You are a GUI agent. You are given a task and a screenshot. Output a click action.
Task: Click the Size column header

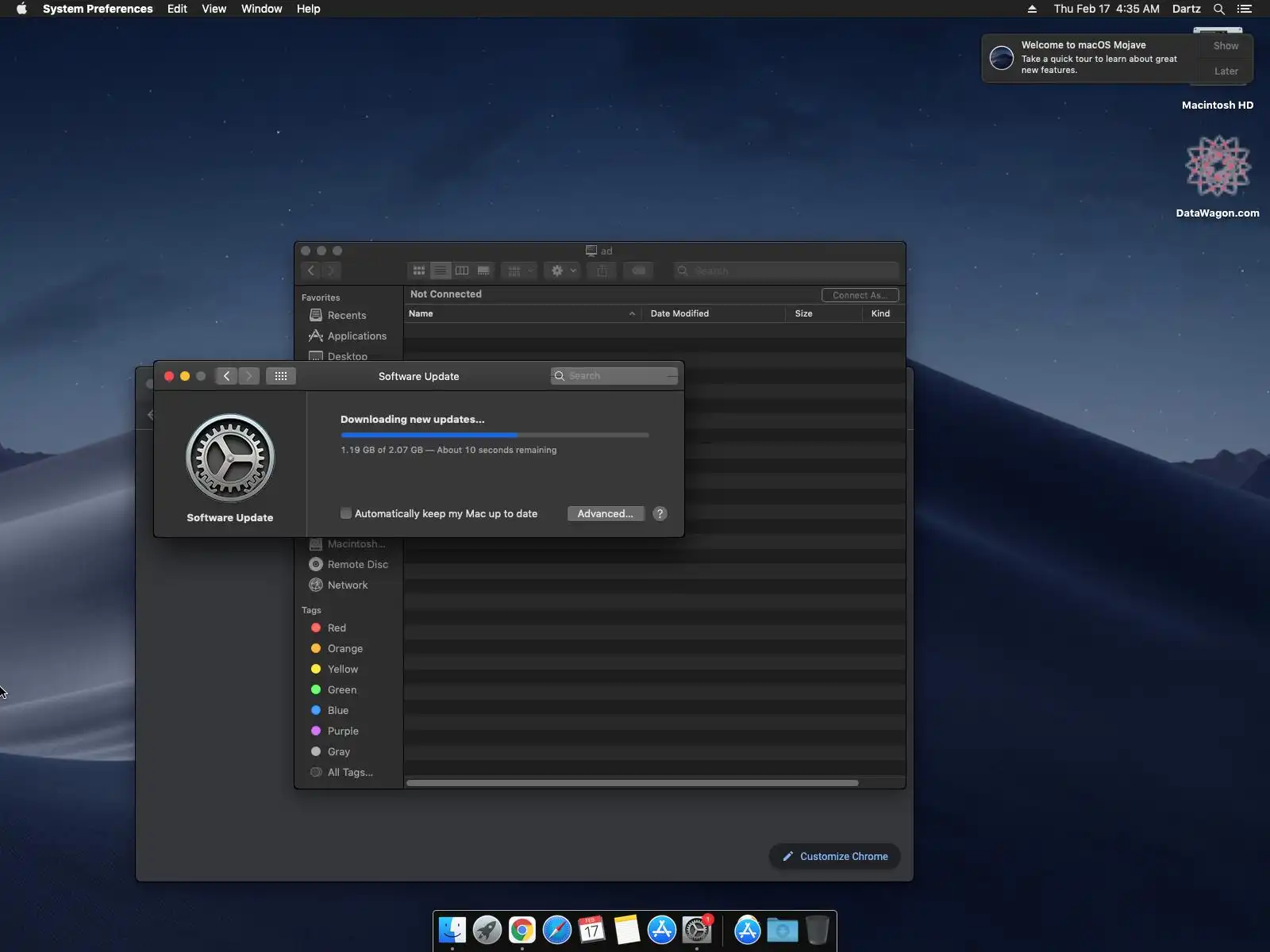click(x=825, y=314)
